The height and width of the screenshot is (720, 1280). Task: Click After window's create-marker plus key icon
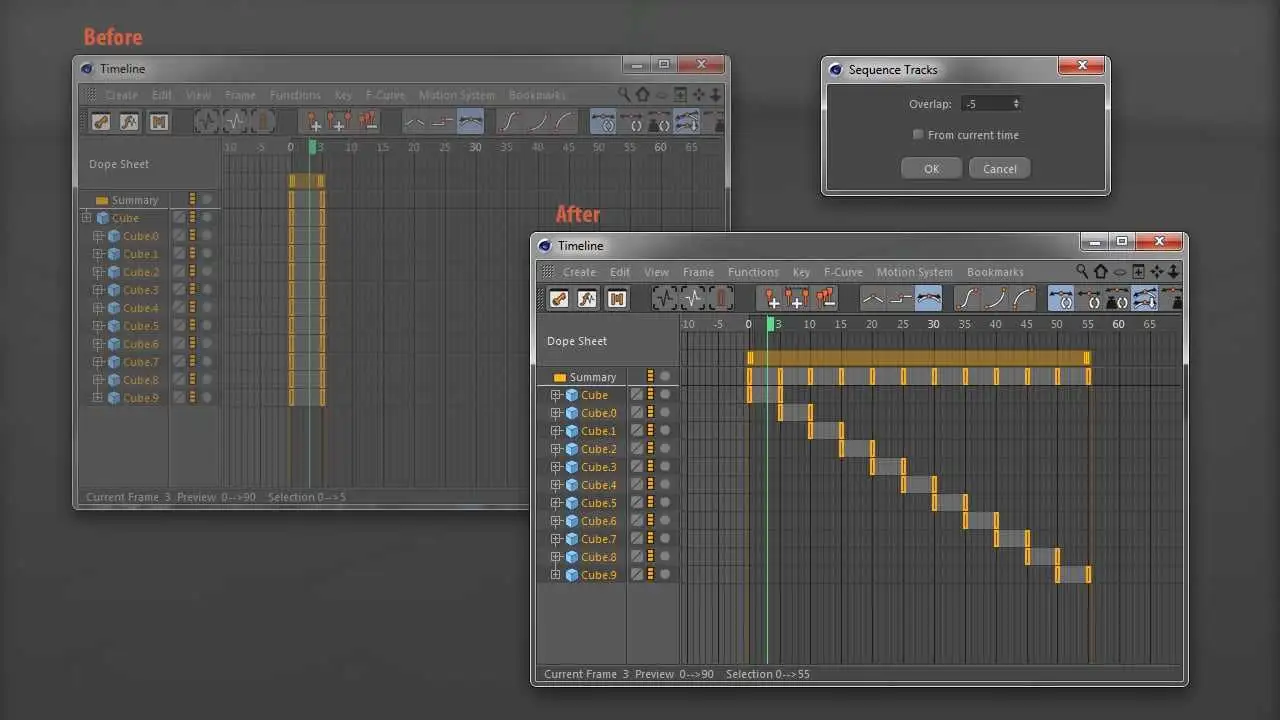coord(771,298)
